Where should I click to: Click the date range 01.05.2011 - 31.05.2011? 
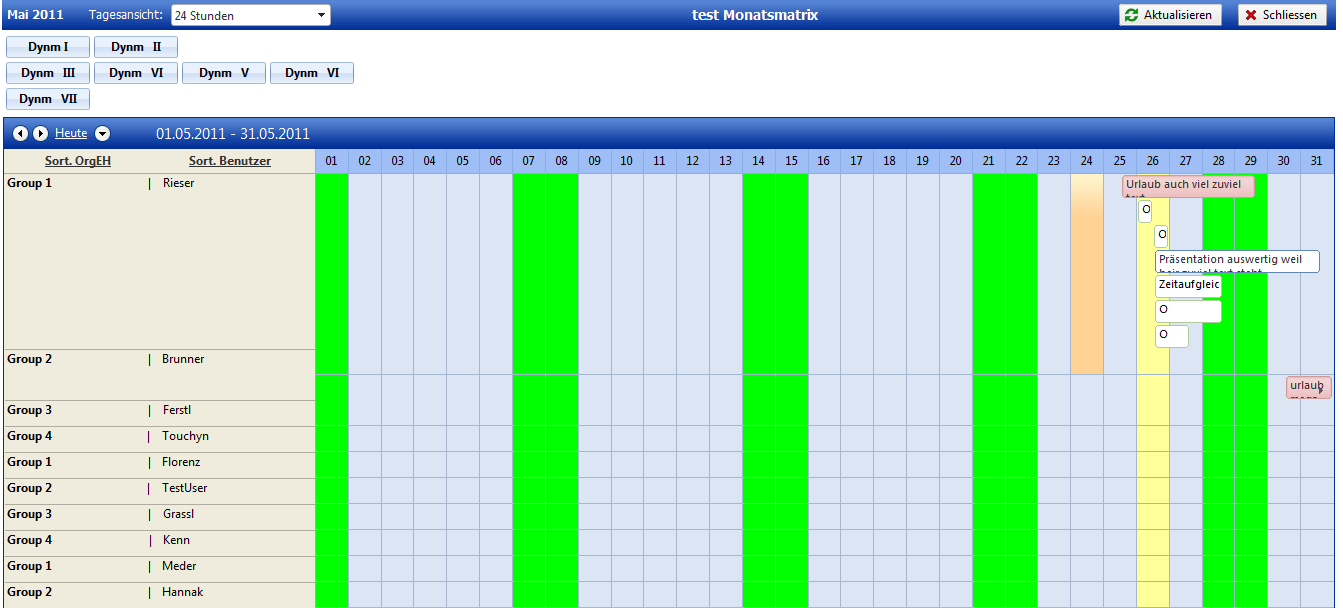[x=233, y=134]
